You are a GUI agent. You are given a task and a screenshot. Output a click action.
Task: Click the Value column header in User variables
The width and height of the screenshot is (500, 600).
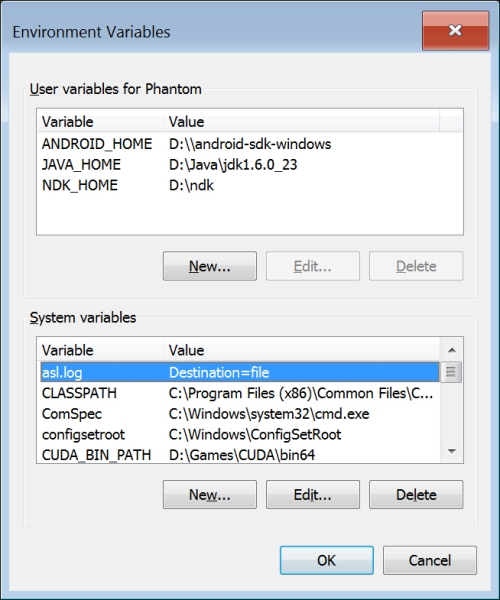pyautogui.click(x=302, y=122)
